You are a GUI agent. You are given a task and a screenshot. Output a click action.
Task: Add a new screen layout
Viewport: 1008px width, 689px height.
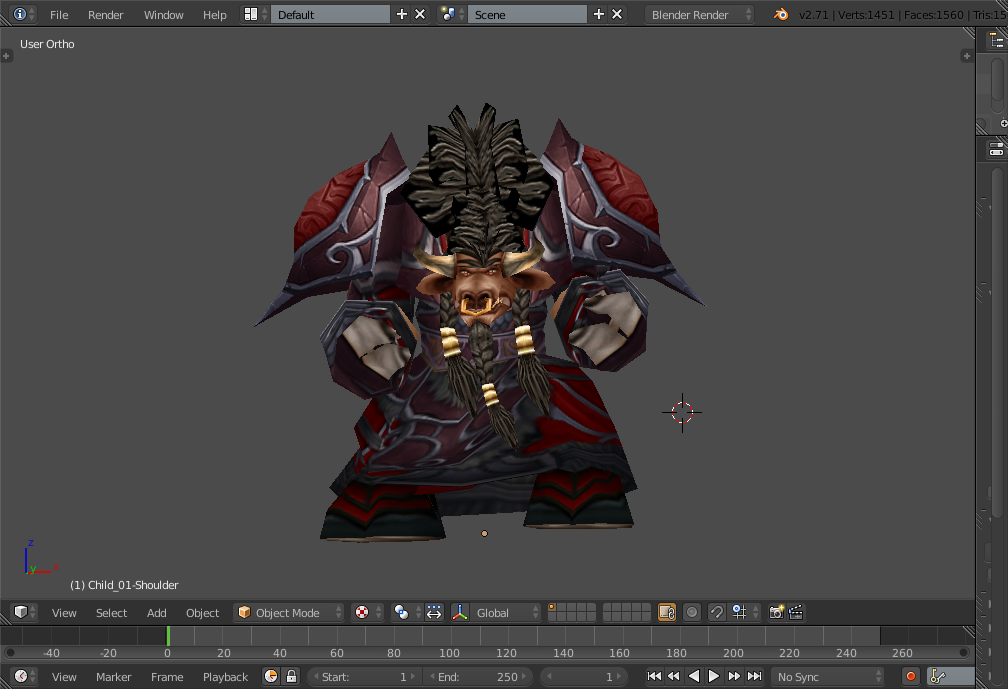pyautogui.click(x=402, y=14)
